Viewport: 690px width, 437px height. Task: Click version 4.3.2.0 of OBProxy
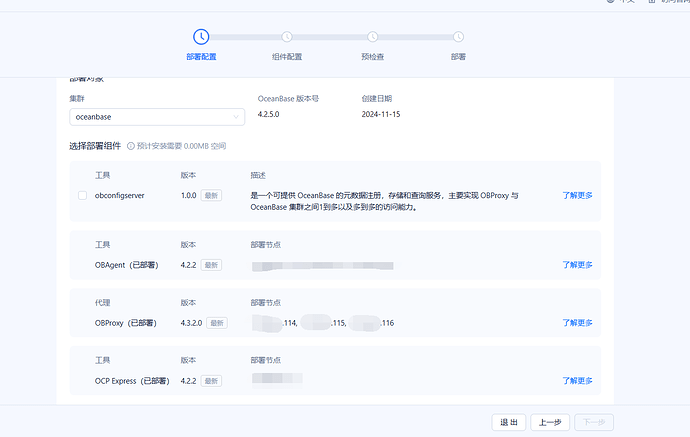pyautogui.click(x=191, y=323)
